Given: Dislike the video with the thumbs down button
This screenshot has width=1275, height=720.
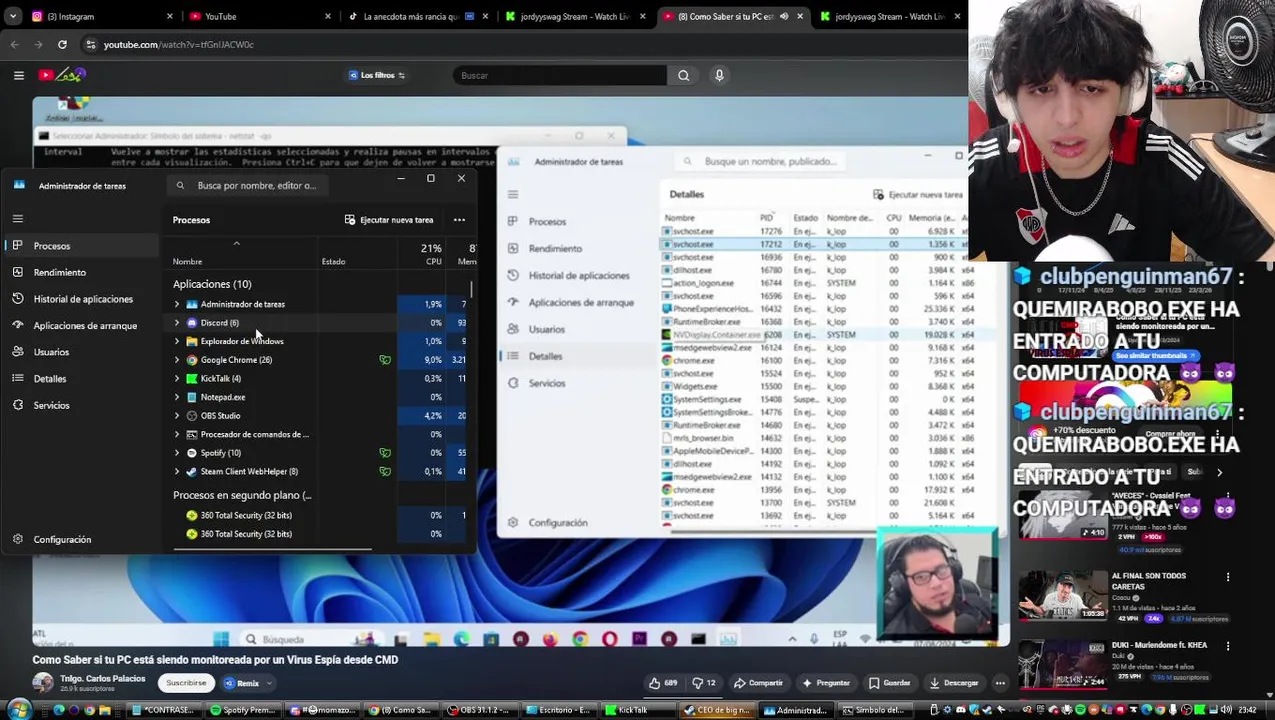Looking at the screenshot, I should [x=704, y=683].
